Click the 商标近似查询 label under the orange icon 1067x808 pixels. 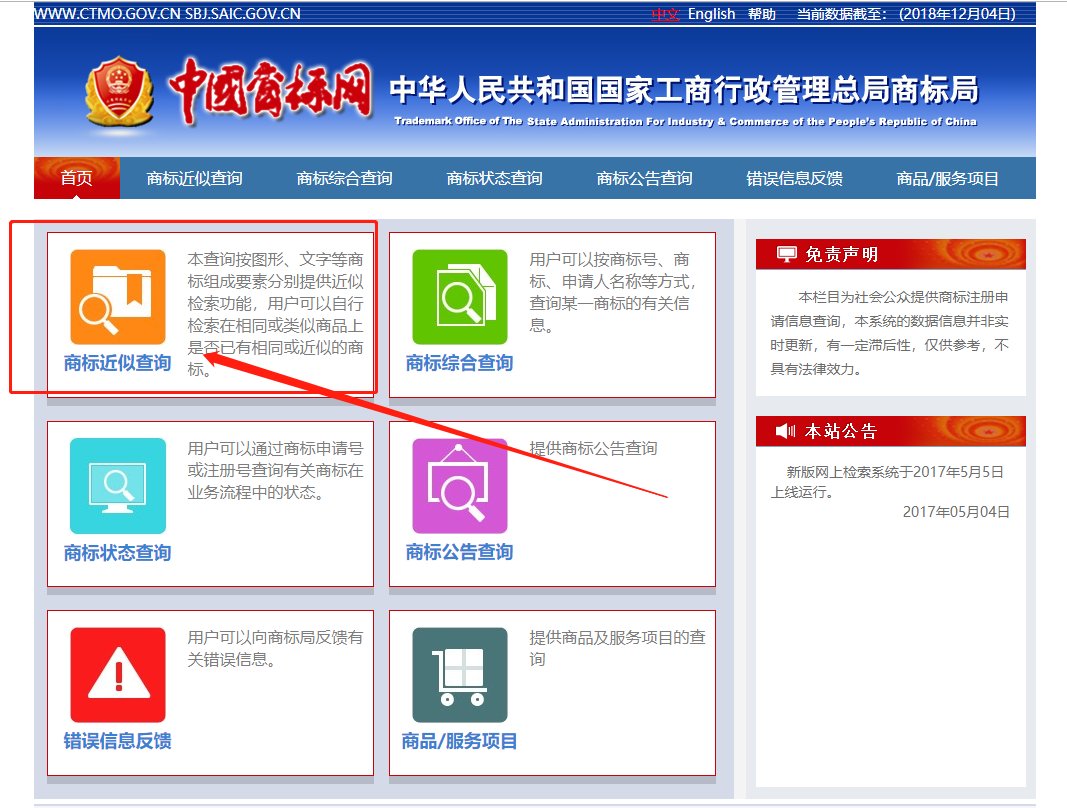116,362
